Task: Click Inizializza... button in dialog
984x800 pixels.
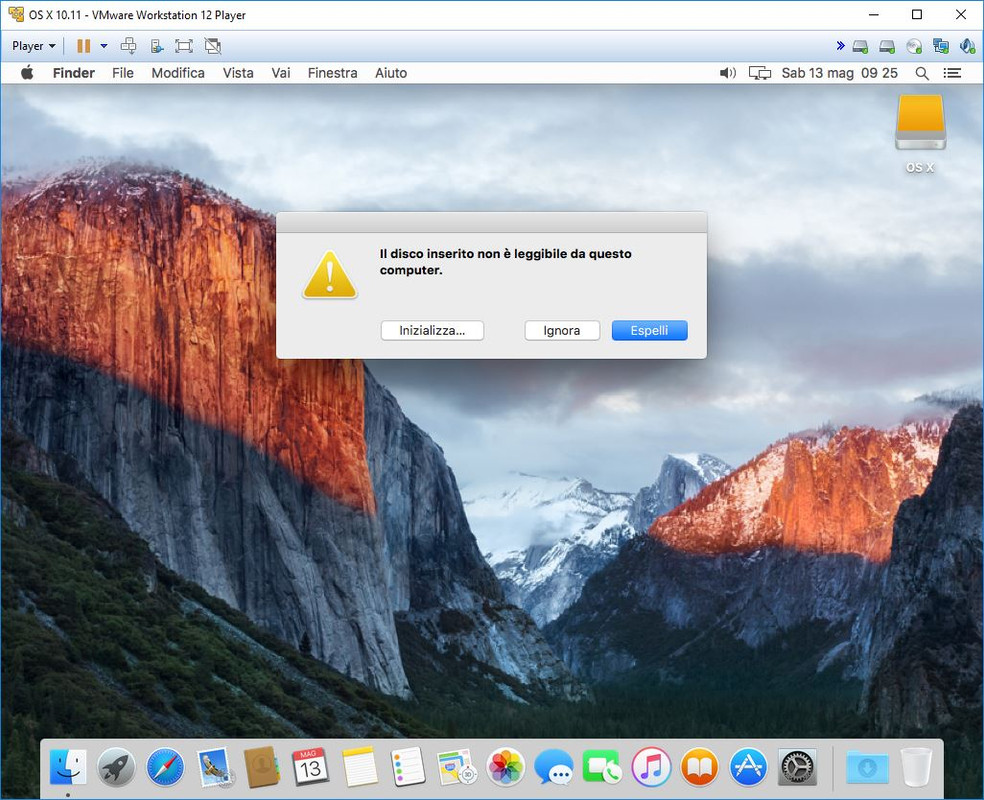Action: click(x=432, y=331)
